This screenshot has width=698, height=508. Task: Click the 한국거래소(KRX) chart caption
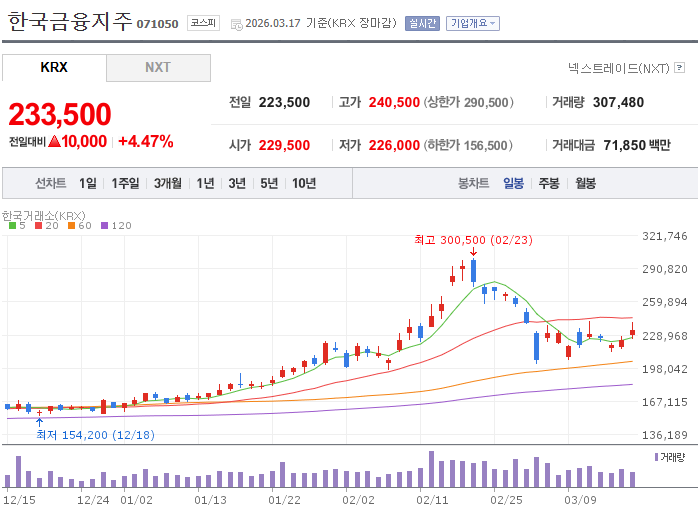44,216
